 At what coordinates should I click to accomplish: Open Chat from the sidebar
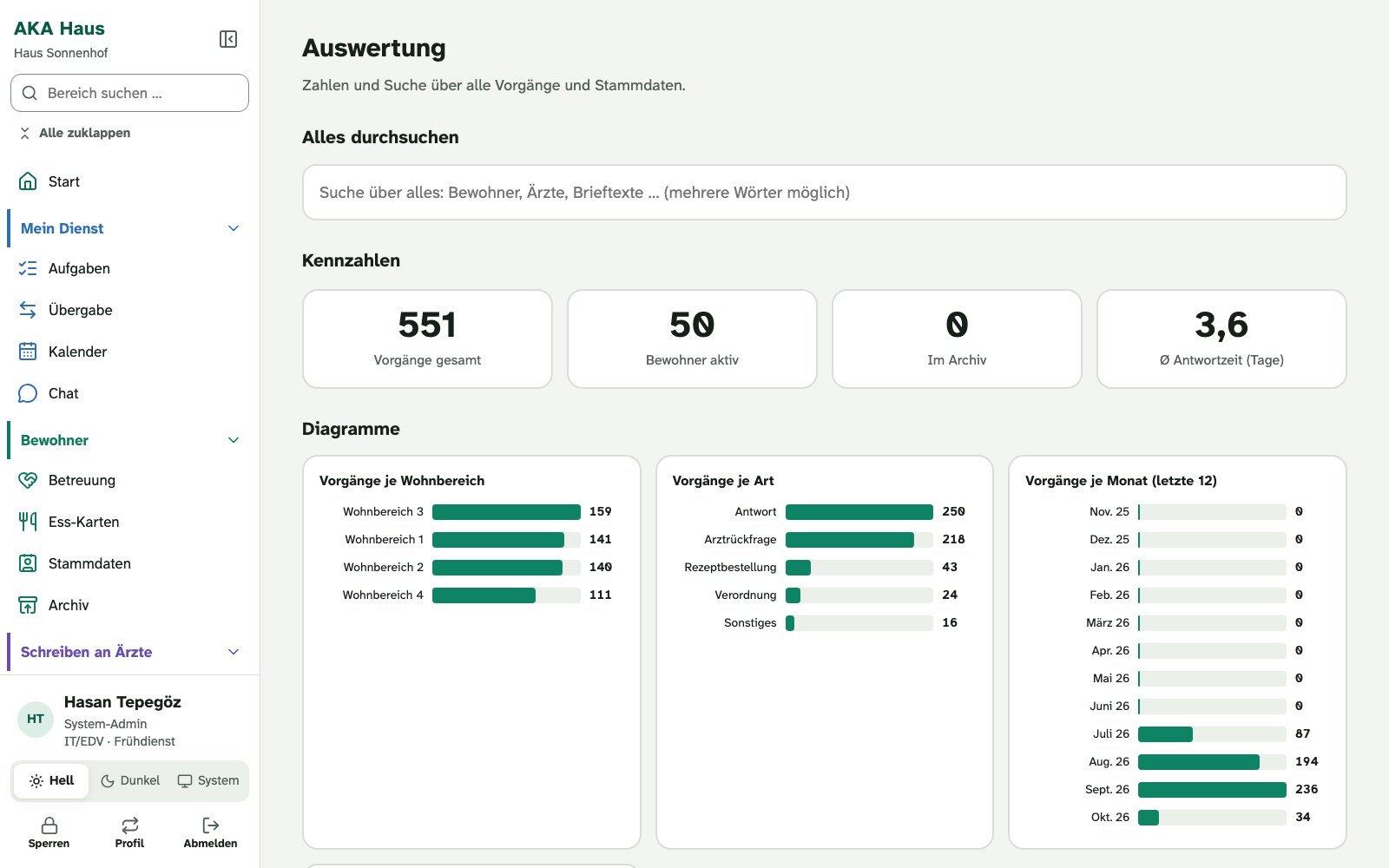click(129, 393)
